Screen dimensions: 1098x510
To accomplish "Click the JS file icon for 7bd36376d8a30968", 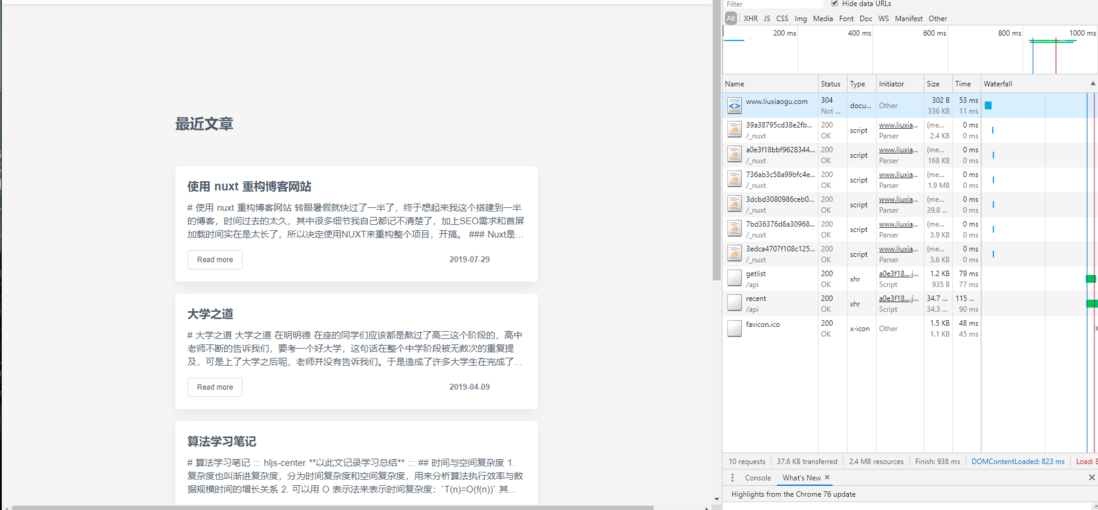I will (x=734, y=229).
